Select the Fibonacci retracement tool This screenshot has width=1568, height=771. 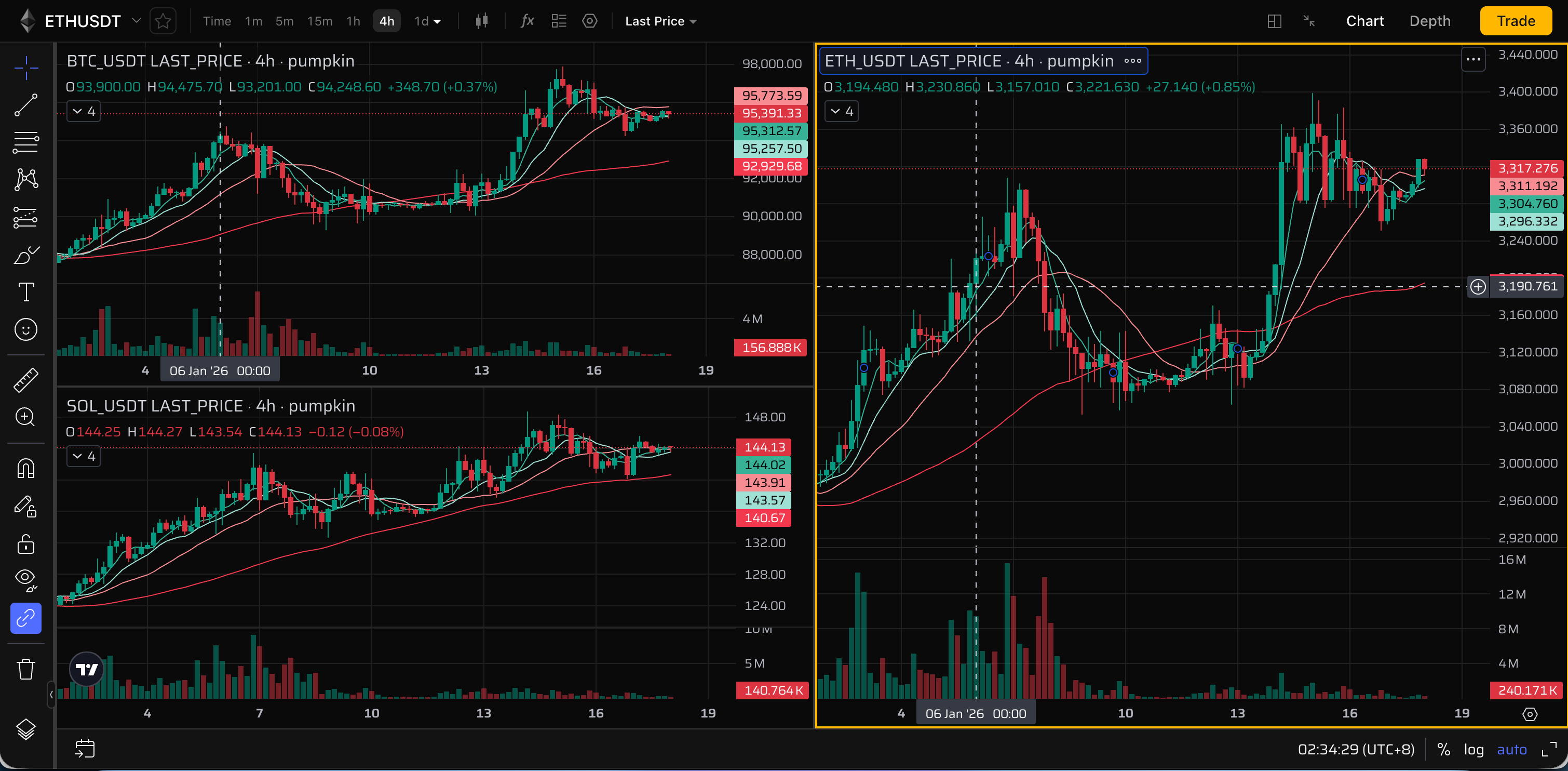[25, 142]
